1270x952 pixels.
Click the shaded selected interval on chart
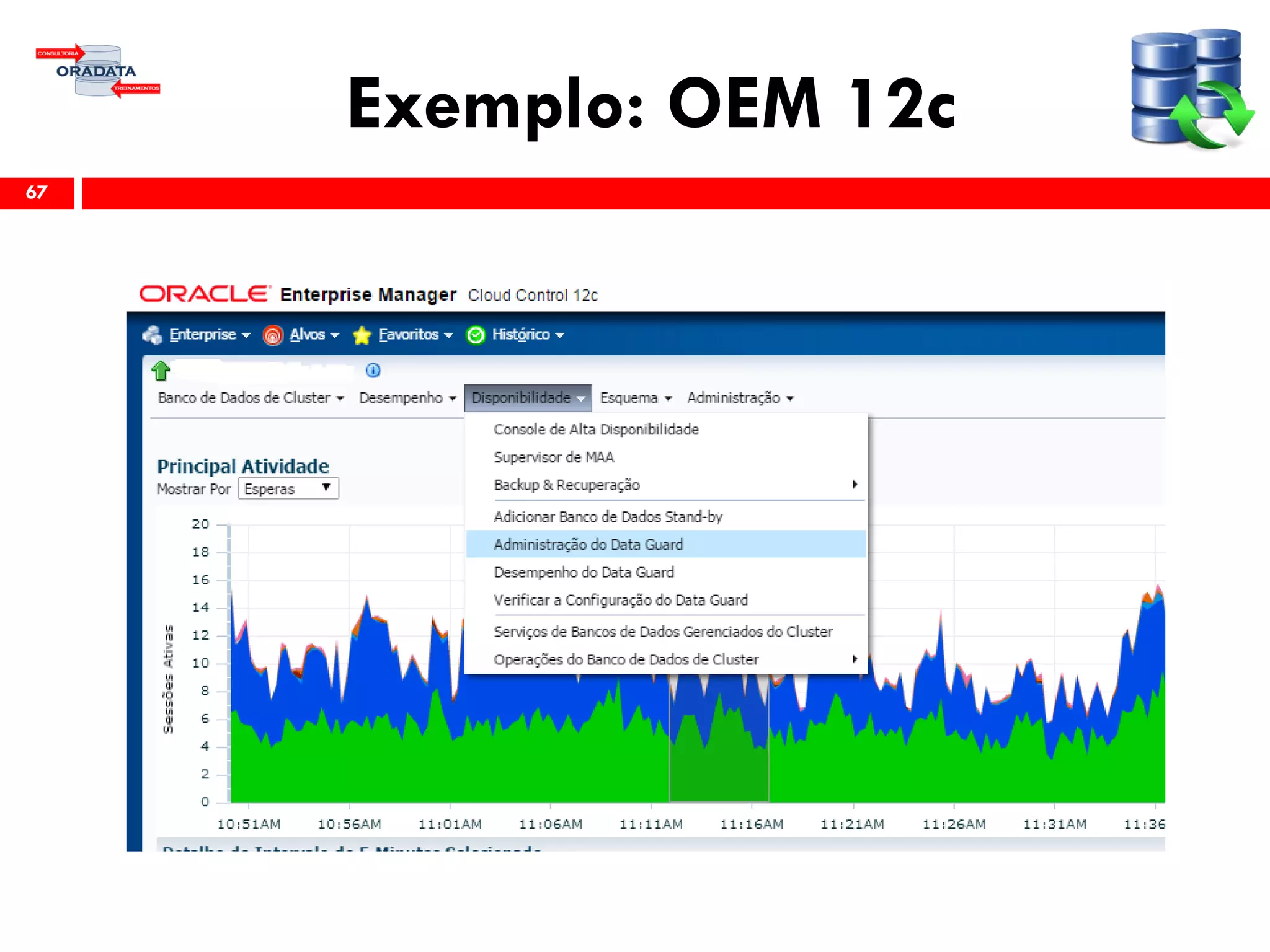point(719,738)
